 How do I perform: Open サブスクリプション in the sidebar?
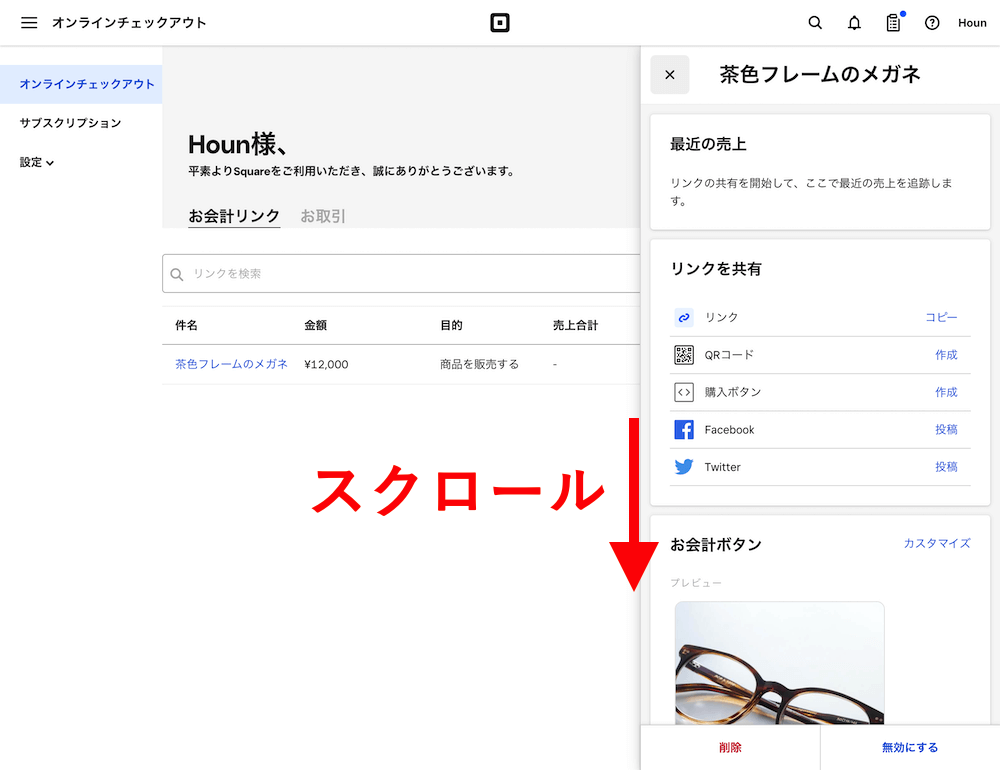point(70,123)
